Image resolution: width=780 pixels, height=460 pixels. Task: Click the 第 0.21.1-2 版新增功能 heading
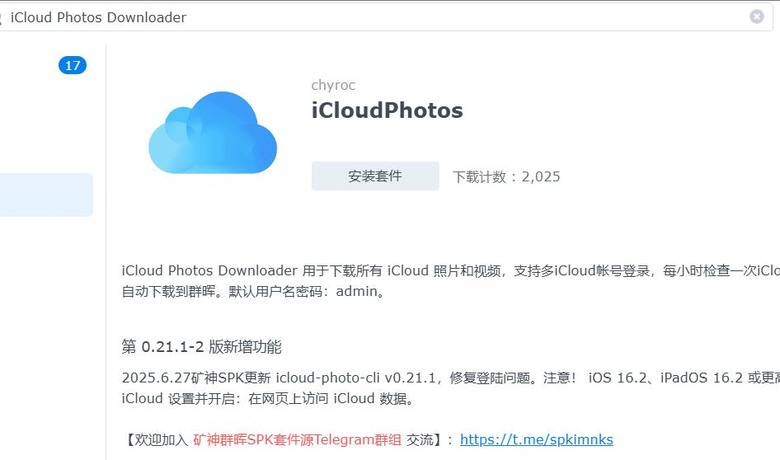[201, 347]
